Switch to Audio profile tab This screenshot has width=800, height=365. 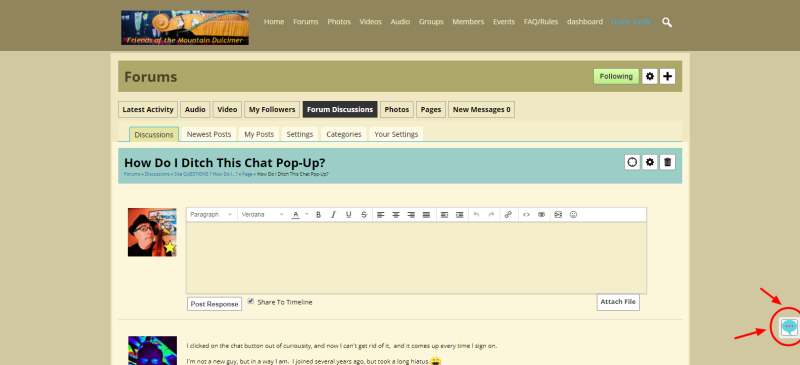pyautogui.click(x=195, y=109)
